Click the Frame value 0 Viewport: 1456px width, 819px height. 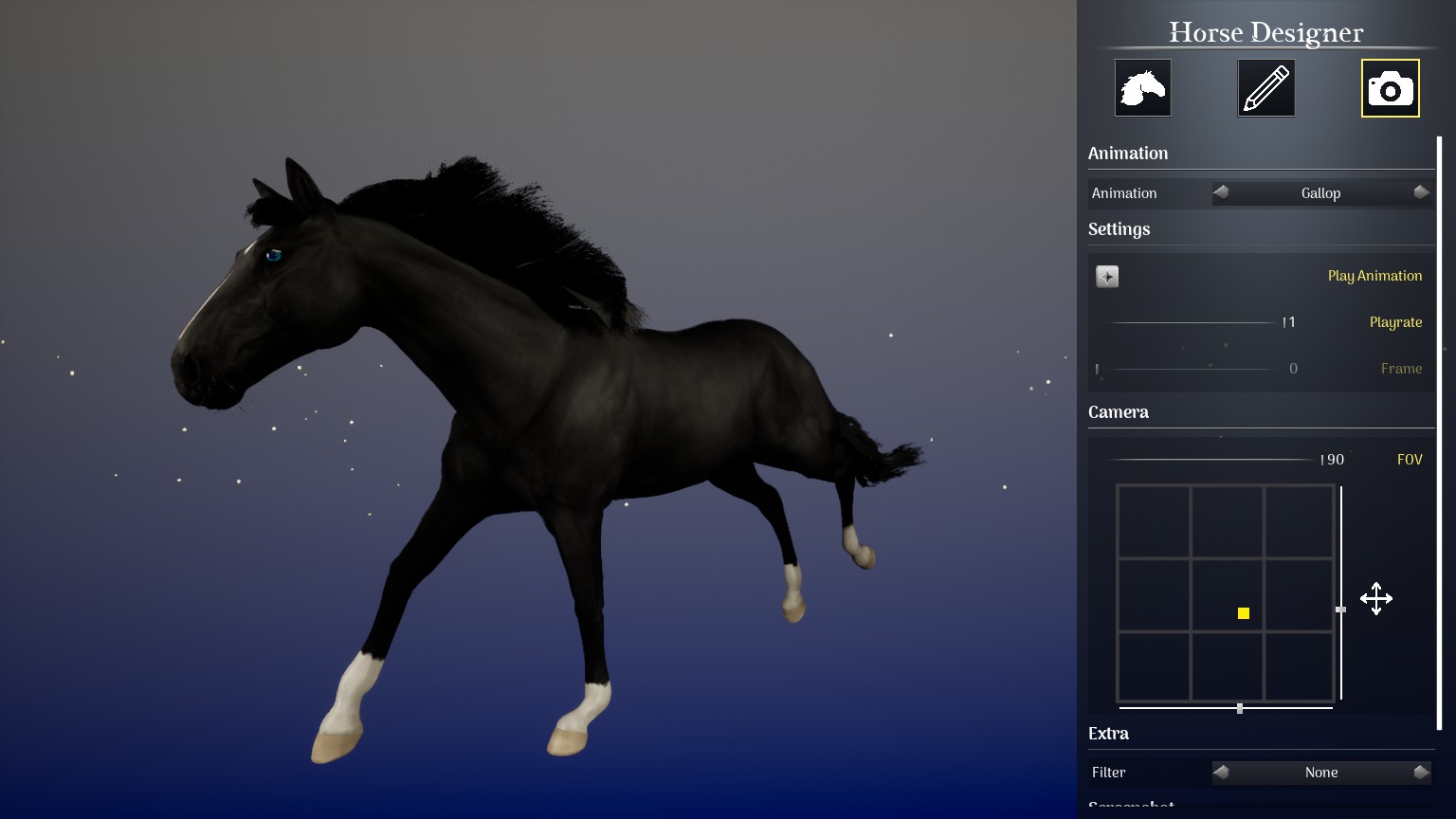pos(1293,369)
